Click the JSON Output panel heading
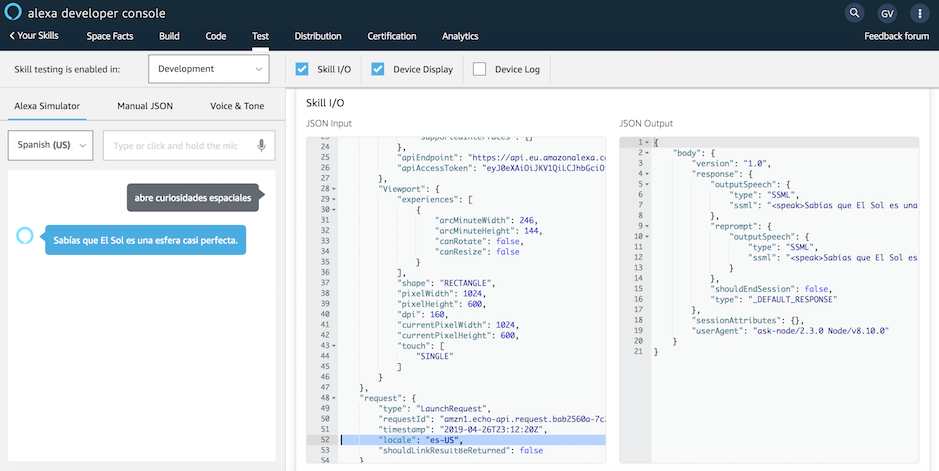 click(x=646, y=123)
